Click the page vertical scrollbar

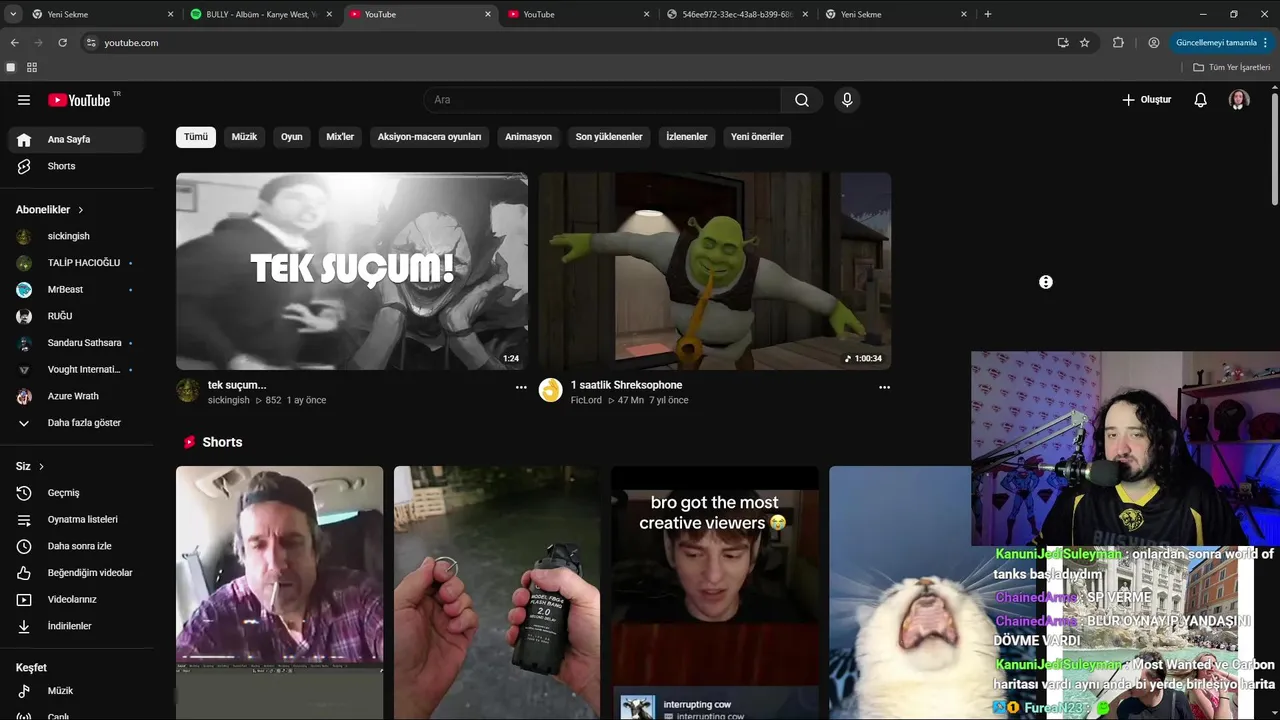coord(1275,150)
